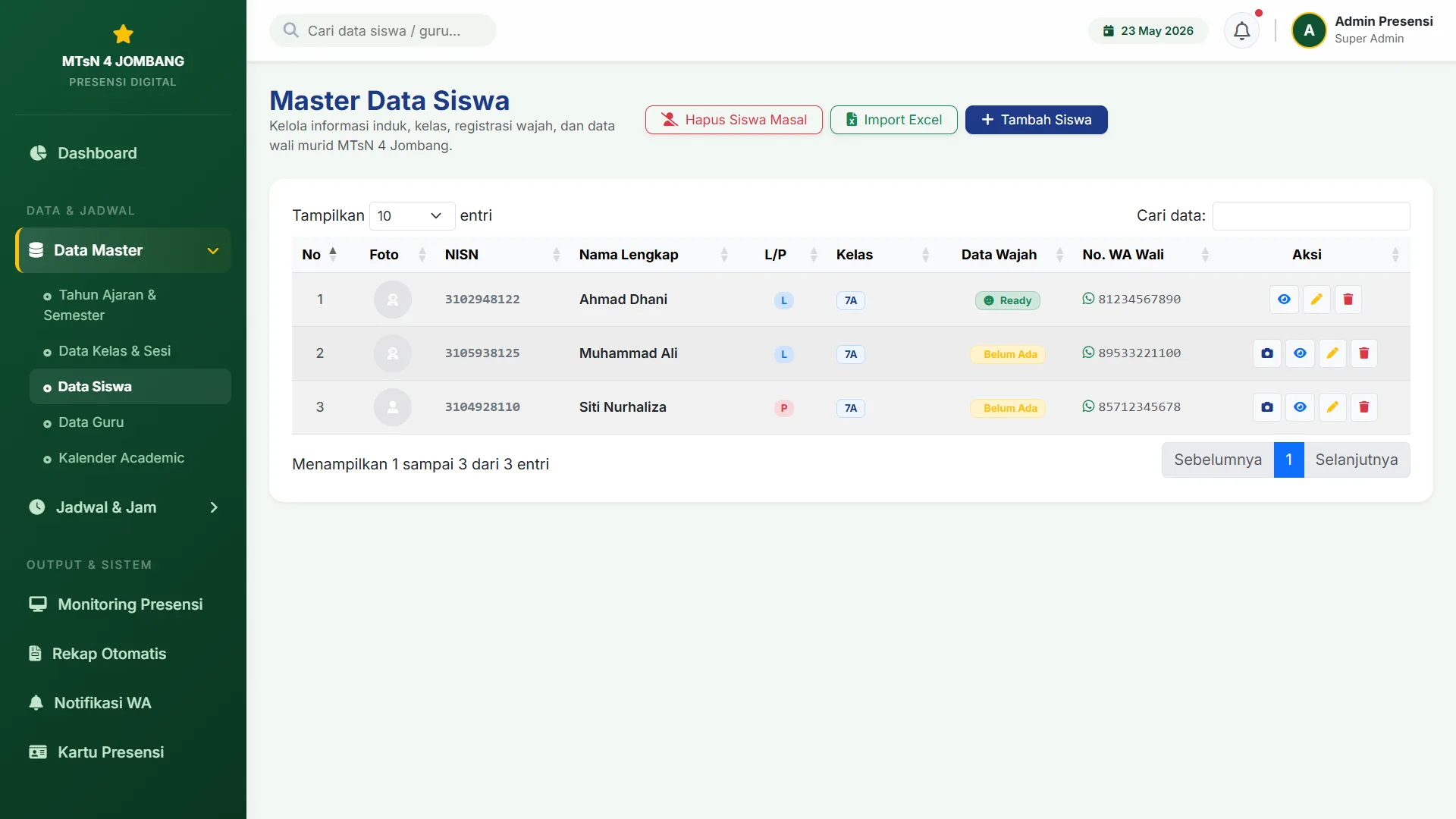The height and width of the screenshot is (819, 1456).
Task: Click NISN 3105938125
Action: click(482, 353)
